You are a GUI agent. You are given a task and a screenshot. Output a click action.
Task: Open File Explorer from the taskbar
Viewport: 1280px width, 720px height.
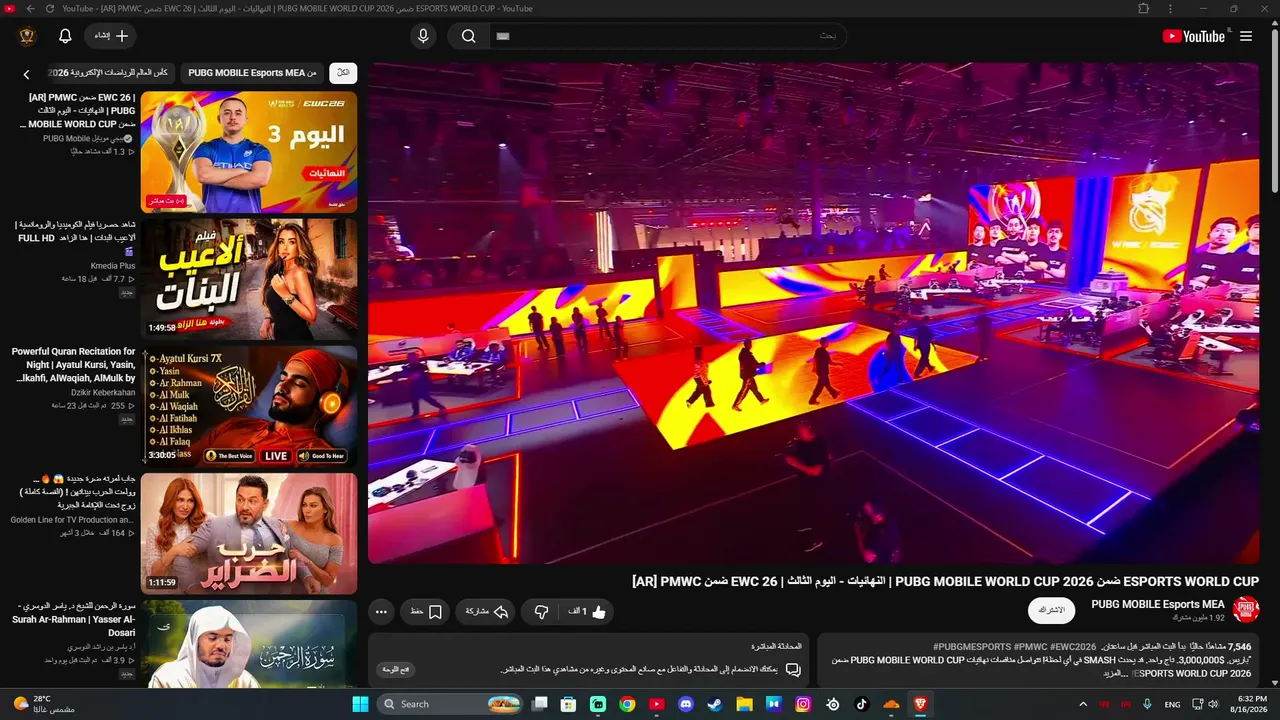(745, 704)
